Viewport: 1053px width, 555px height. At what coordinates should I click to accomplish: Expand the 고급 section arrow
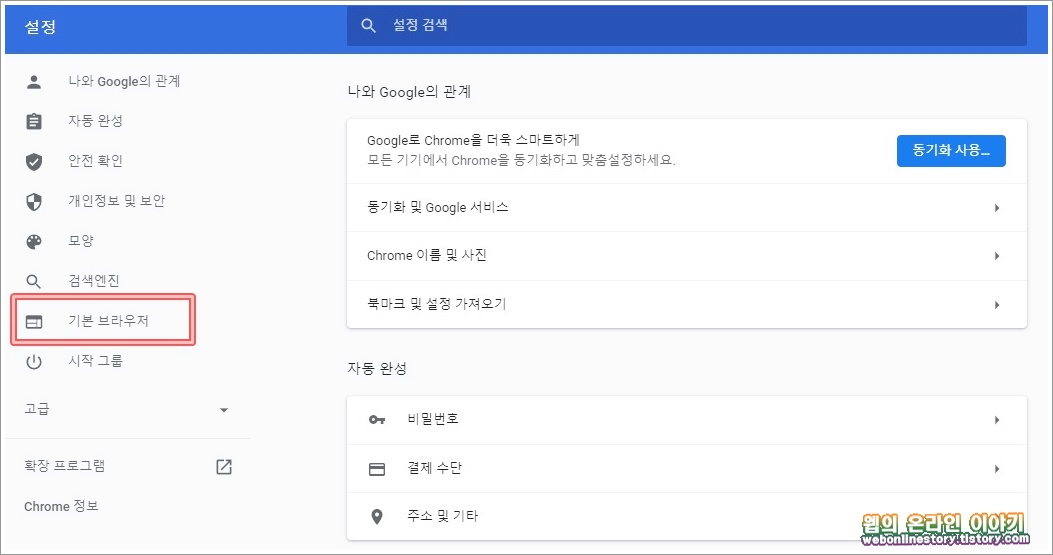[x=224, y=410]
